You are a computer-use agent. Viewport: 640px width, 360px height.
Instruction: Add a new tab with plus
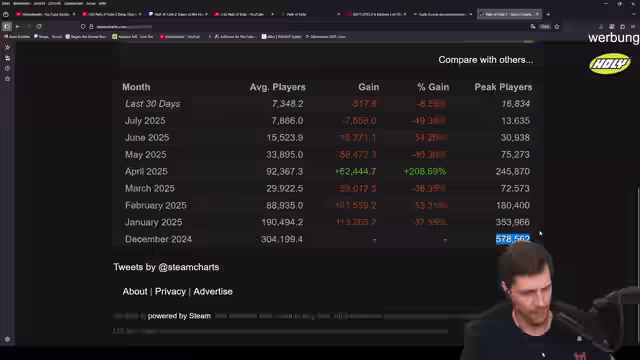click(548, 14)
